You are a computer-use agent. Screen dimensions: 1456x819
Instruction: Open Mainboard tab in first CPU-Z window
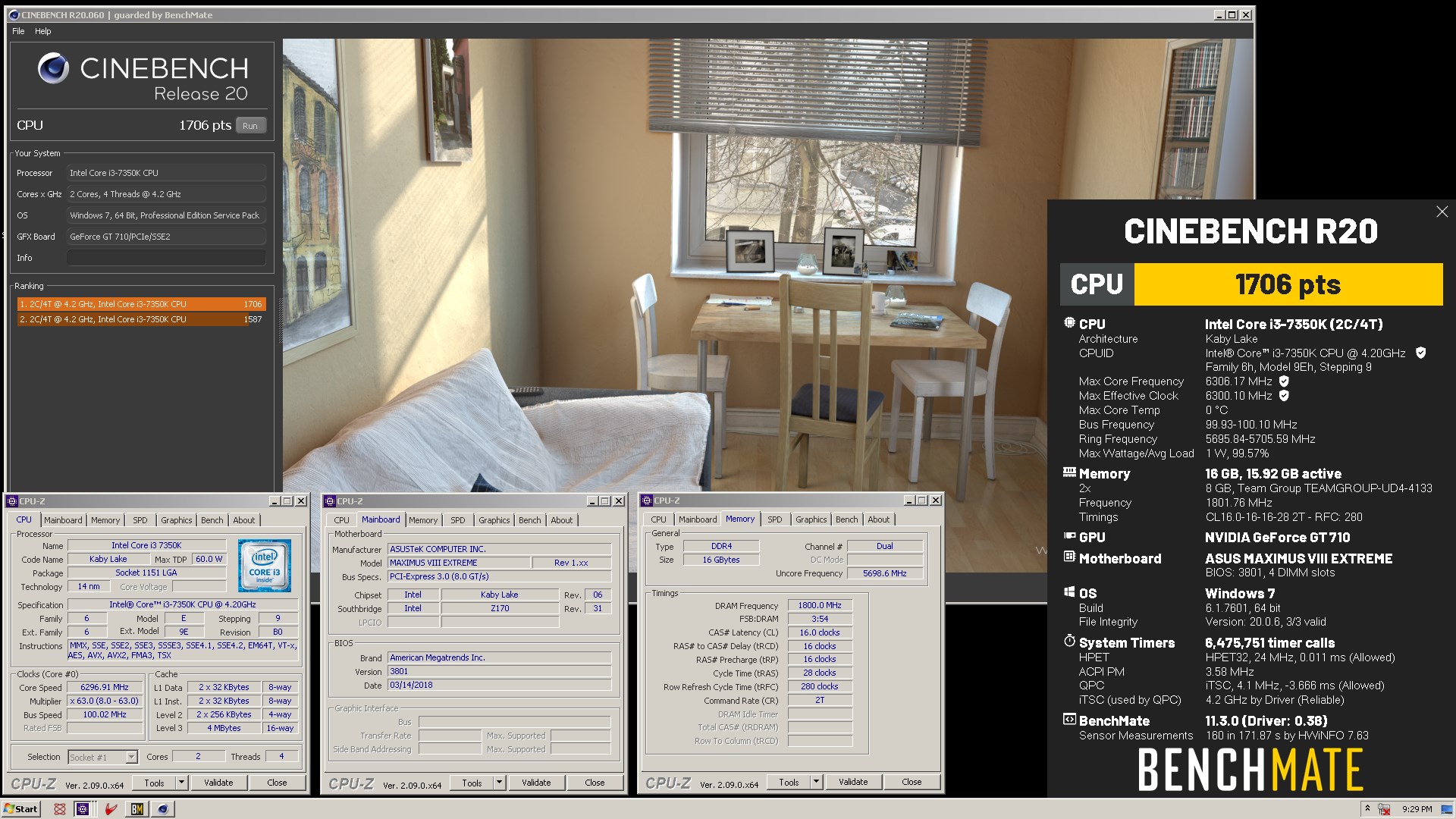(63, 520)
